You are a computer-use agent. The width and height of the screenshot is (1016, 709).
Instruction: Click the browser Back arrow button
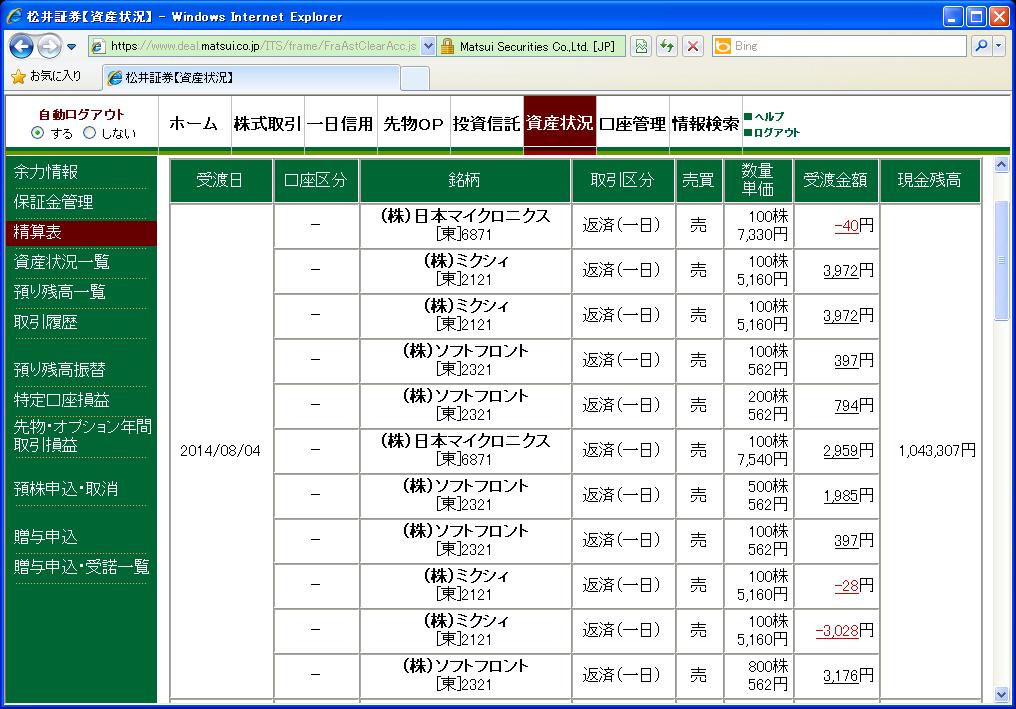coord(21,46)
